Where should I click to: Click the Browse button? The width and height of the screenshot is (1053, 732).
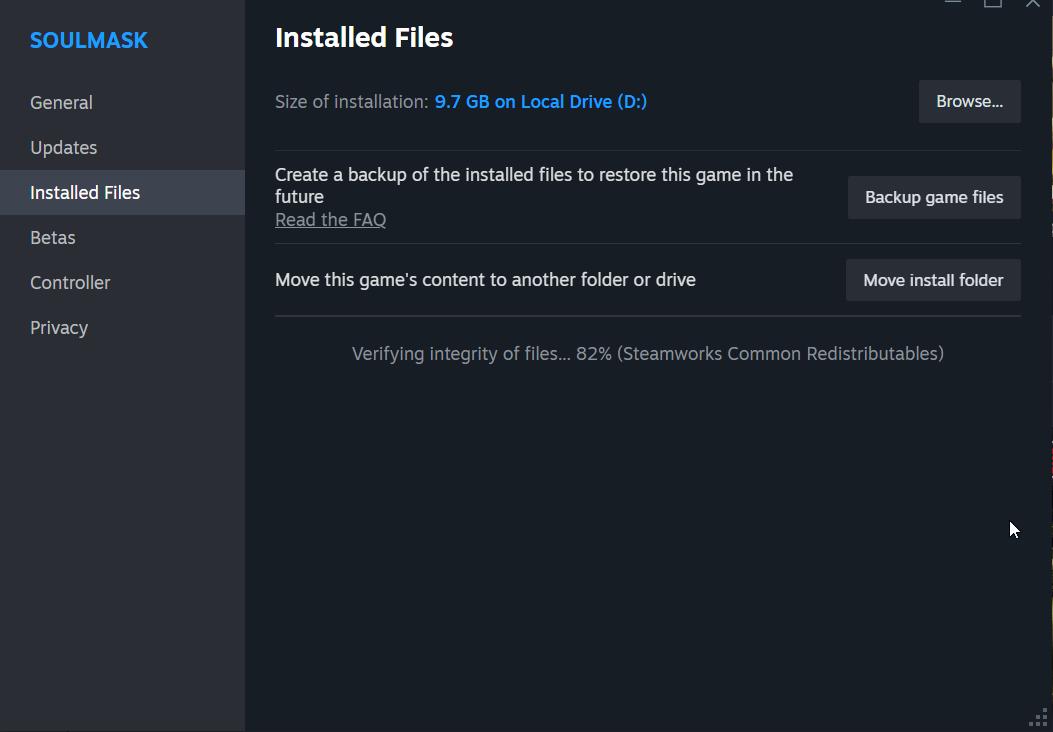(x=967, y=101)
